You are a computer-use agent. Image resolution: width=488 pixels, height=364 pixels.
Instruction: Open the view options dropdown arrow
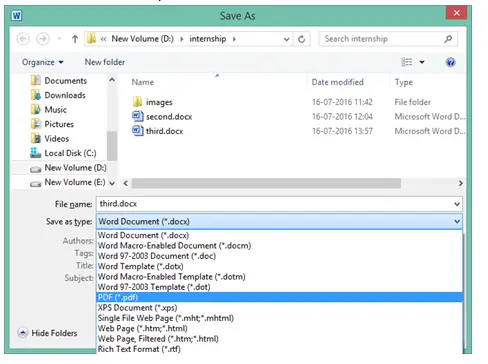[x=422, y=62]
